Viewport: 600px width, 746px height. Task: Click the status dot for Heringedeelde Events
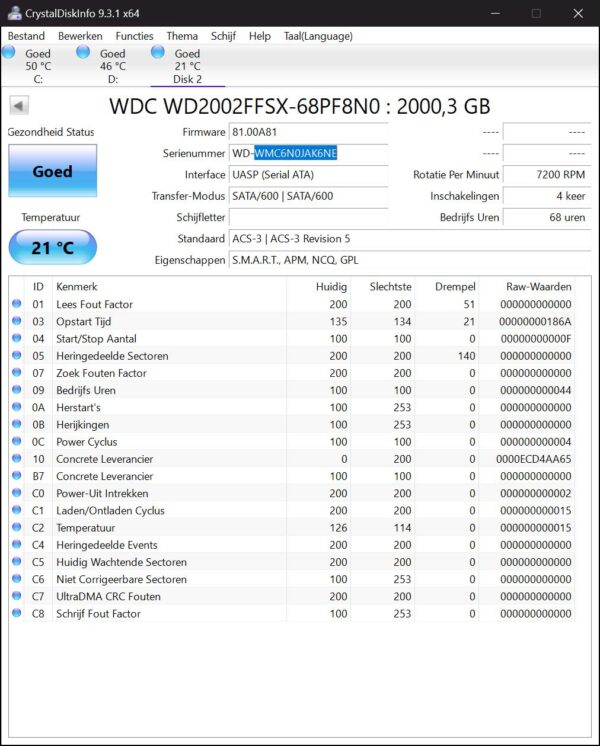point(17,544)
